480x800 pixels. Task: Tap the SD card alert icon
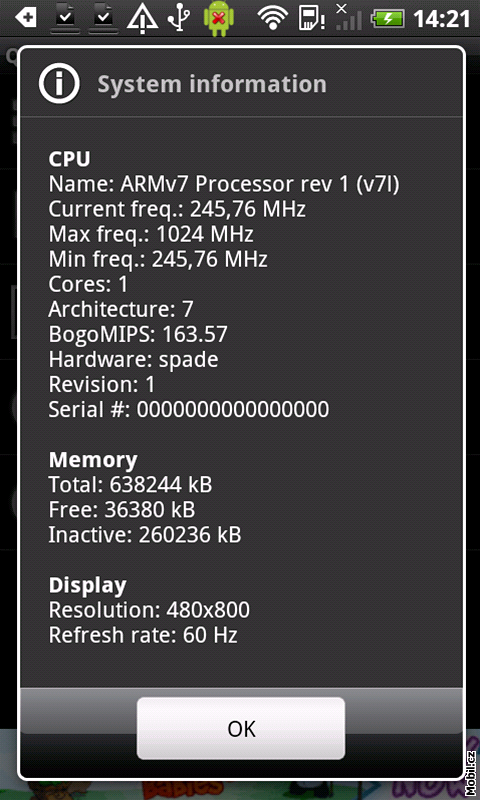[x=312, y=19]
